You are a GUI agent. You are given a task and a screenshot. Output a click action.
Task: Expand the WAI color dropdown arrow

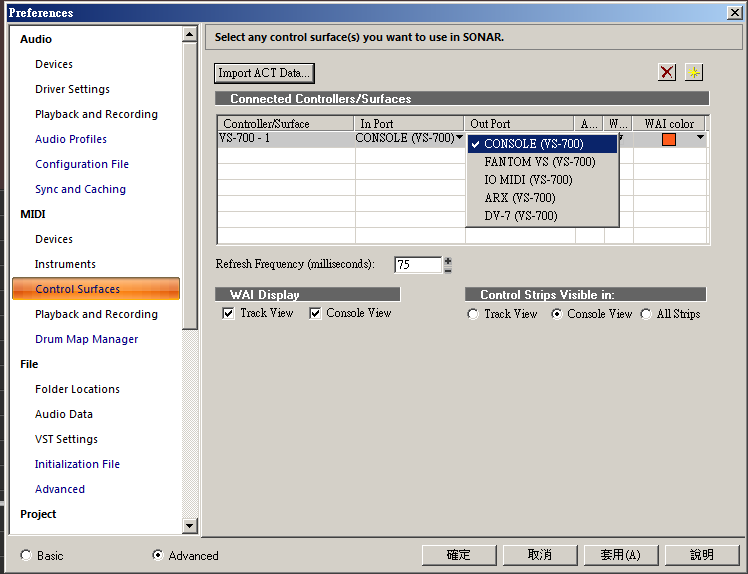coord(700,138)
